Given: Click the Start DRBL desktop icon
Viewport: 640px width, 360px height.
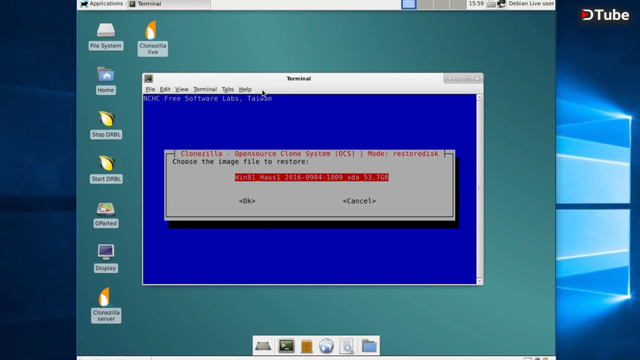Looking at the screenshot, I should click(106, 169).
